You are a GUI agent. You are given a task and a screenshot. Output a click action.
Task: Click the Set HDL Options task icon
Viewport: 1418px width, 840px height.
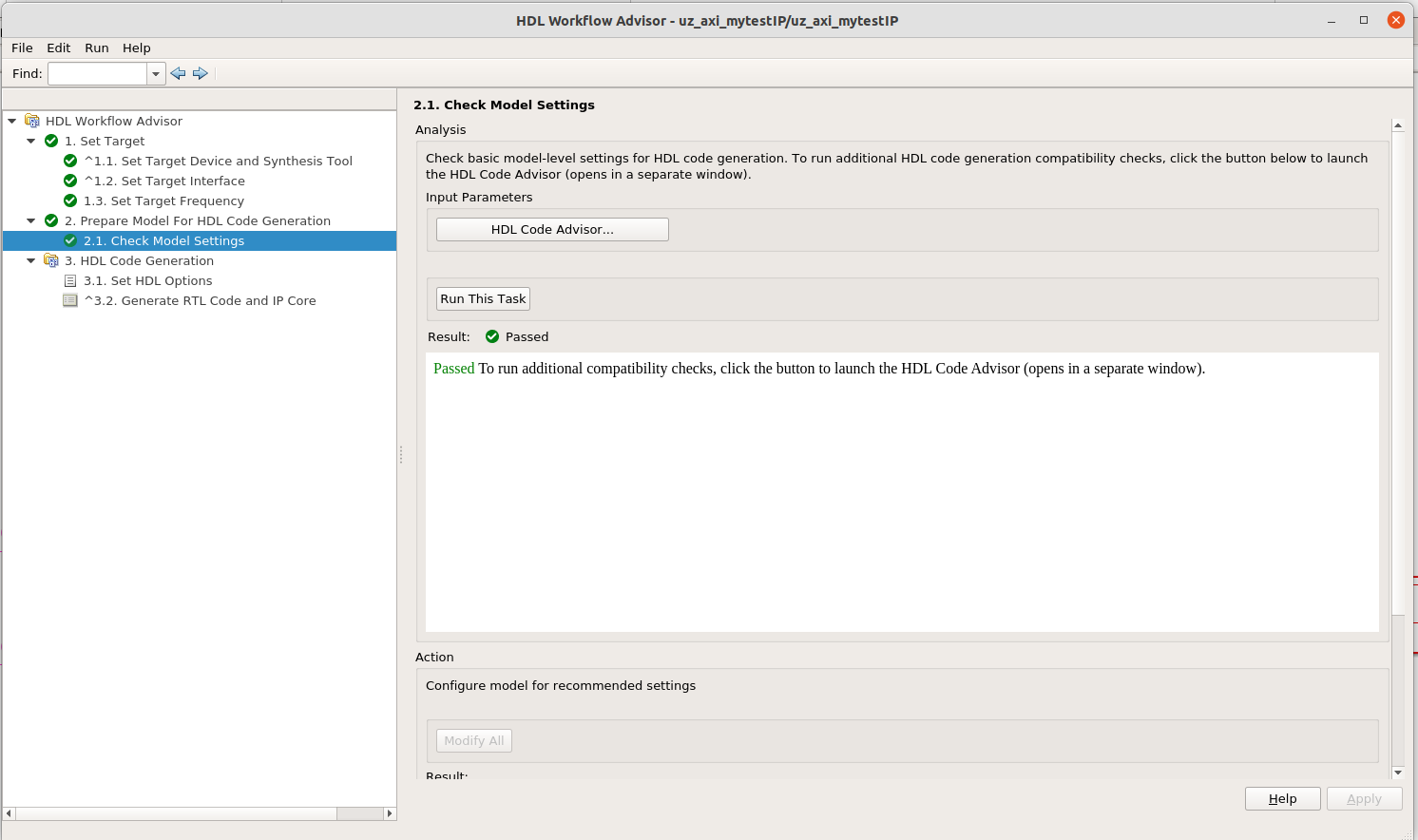(x=70, y=280)
